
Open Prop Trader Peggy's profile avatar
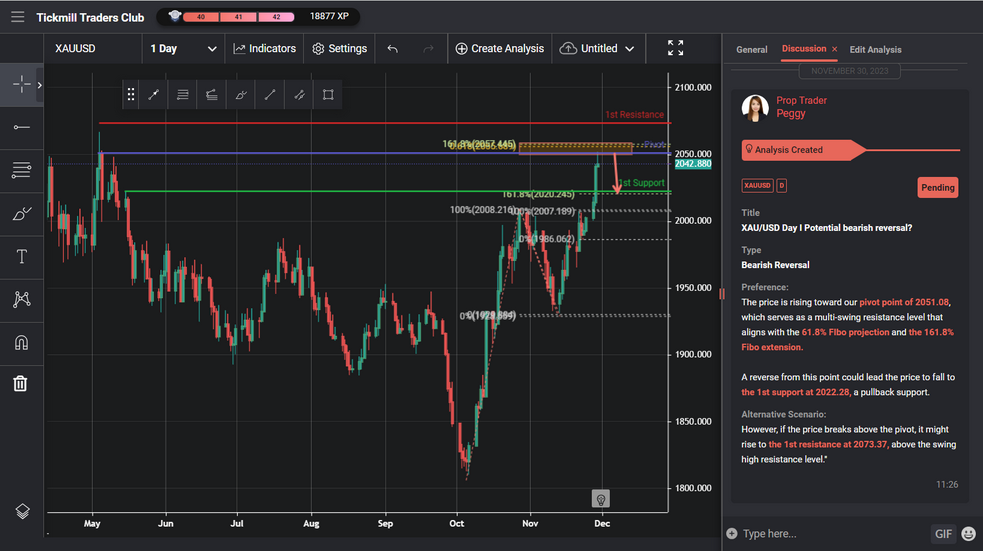(754, 108)
